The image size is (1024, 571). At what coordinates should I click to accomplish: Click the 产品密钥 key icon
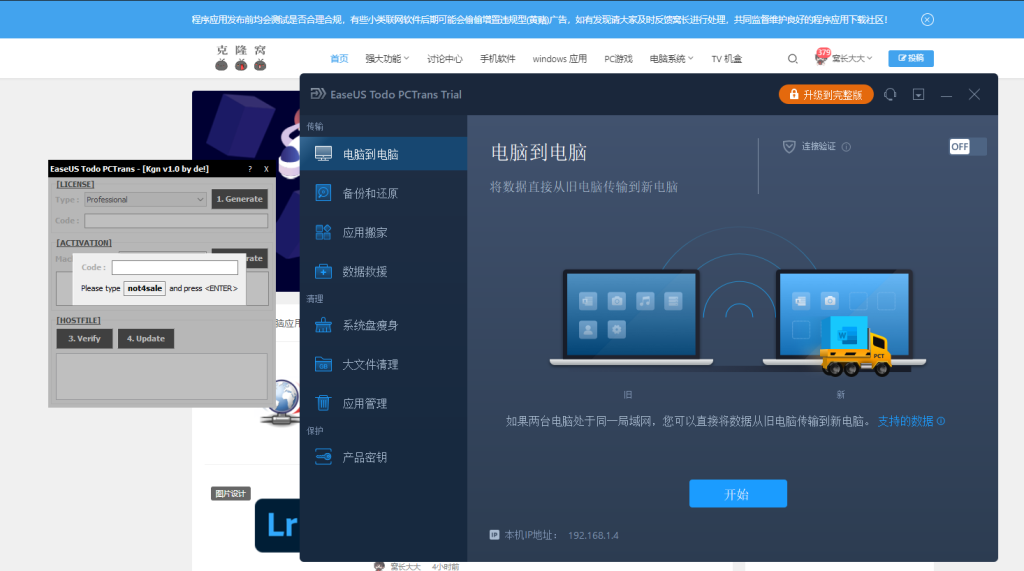point(323,457)
